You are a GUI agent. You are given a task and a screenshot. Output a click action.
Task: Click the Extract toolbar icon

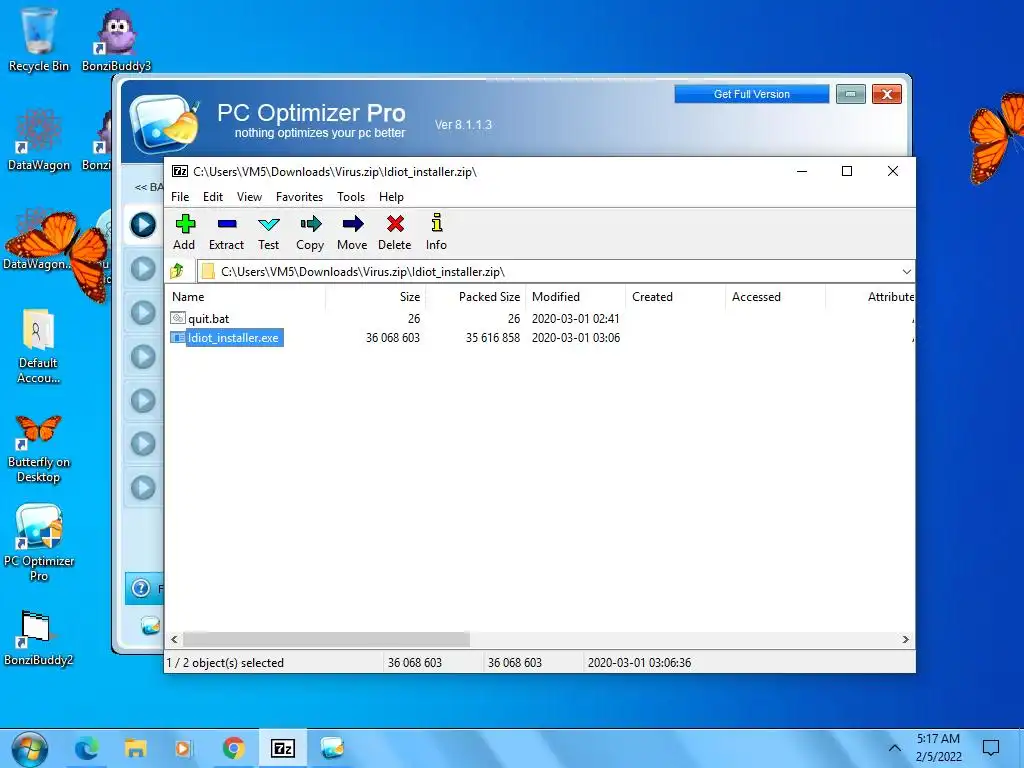click(226, 232)
